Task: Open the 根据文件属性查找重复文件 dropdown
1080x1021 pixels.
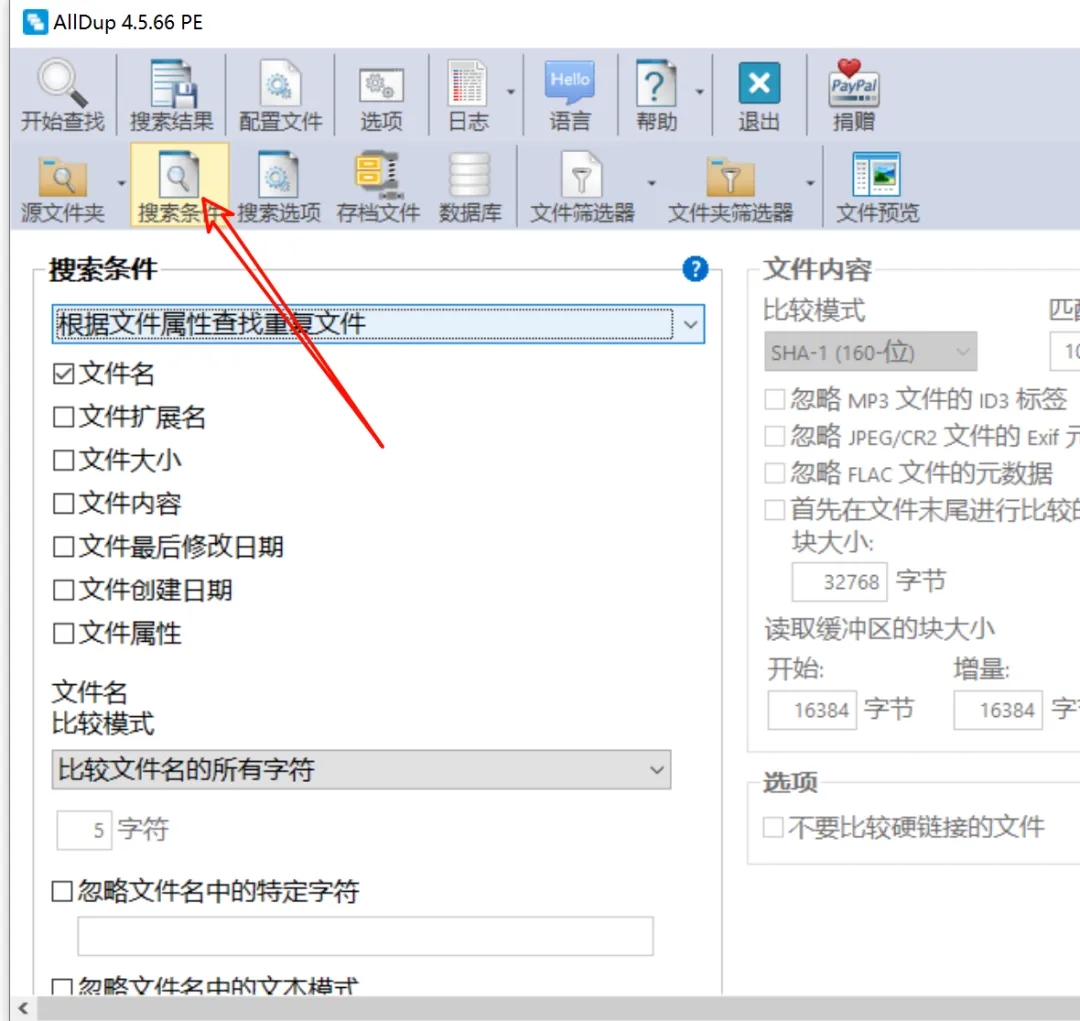Action: pyautogui.click(x=378, y=324)
